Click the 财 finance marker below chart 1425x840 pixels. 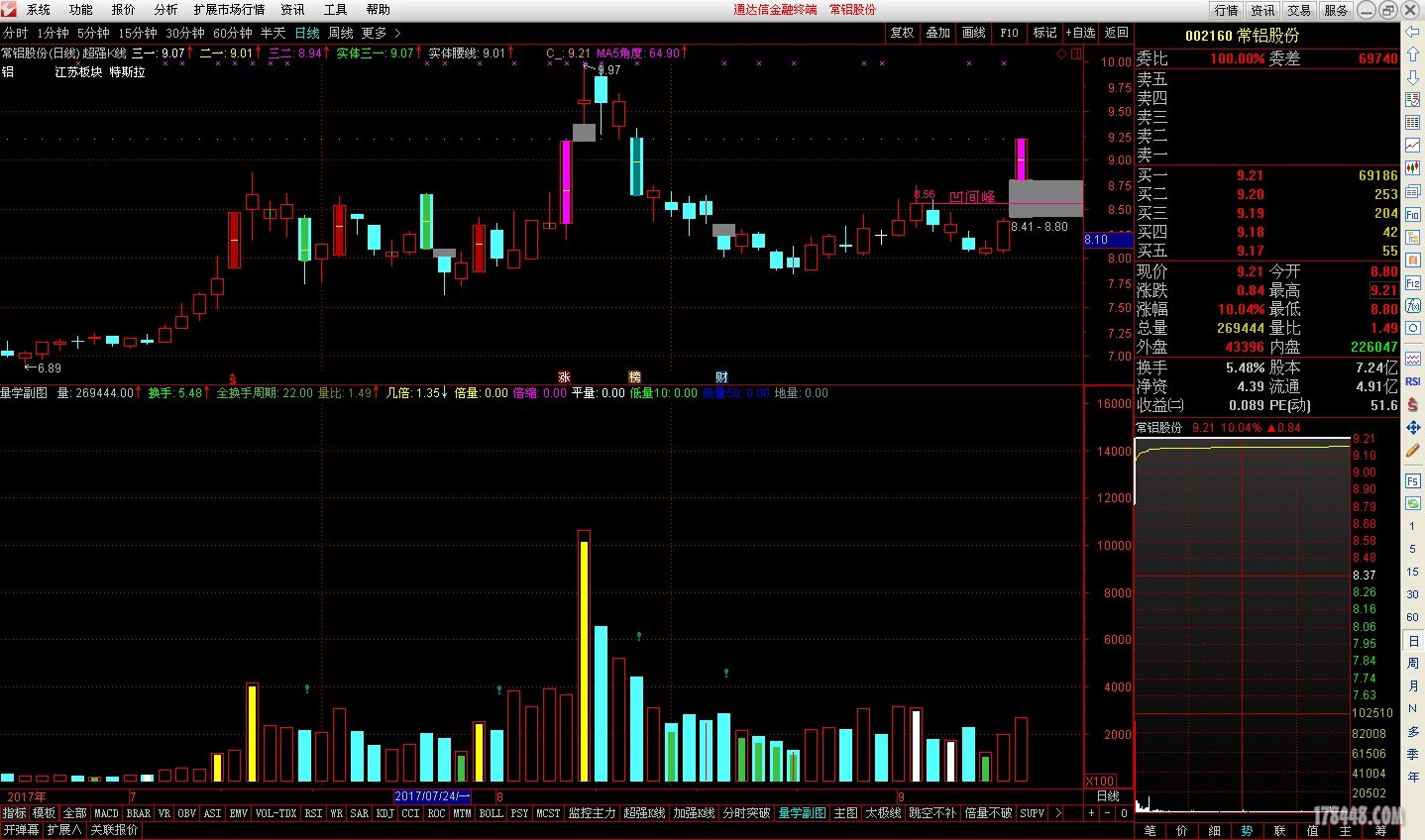tap(721, 377)
